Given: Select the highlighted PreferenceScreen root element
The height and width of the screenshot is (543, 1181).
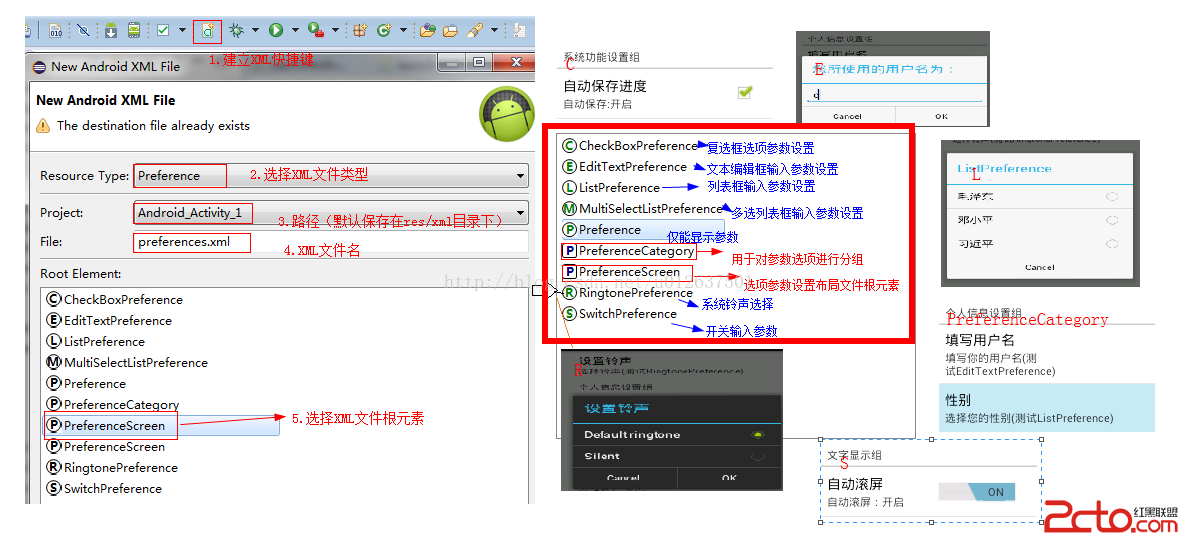Looking at the screenshot, I should coord(162,426).
